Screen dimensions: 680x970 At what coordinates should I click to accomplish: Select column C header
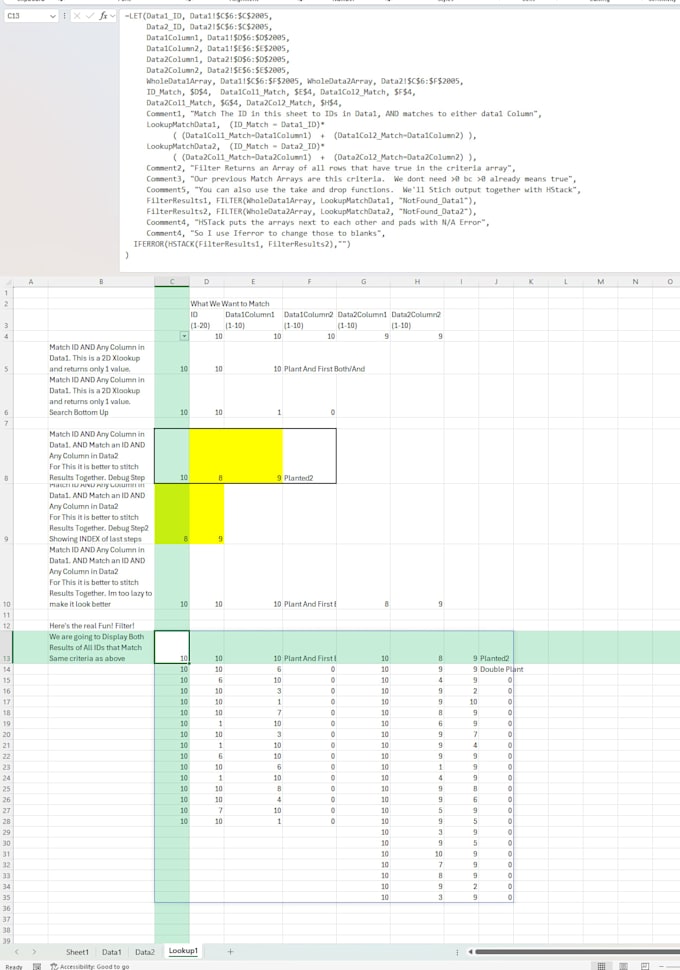click(x=172, y=281)
